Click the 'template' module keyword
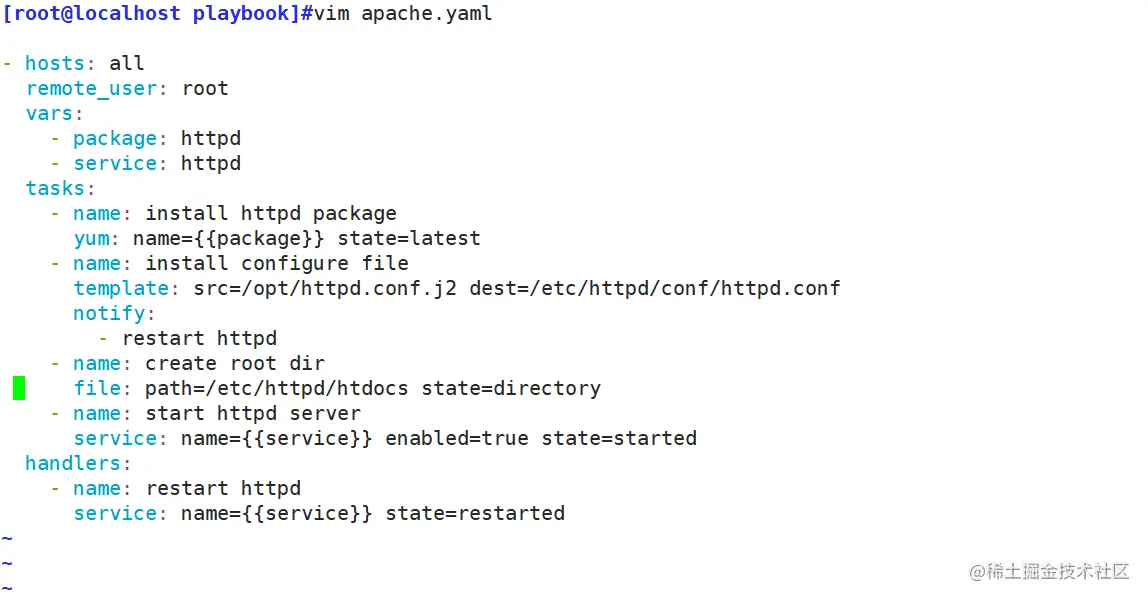 (x=121, y=288)
